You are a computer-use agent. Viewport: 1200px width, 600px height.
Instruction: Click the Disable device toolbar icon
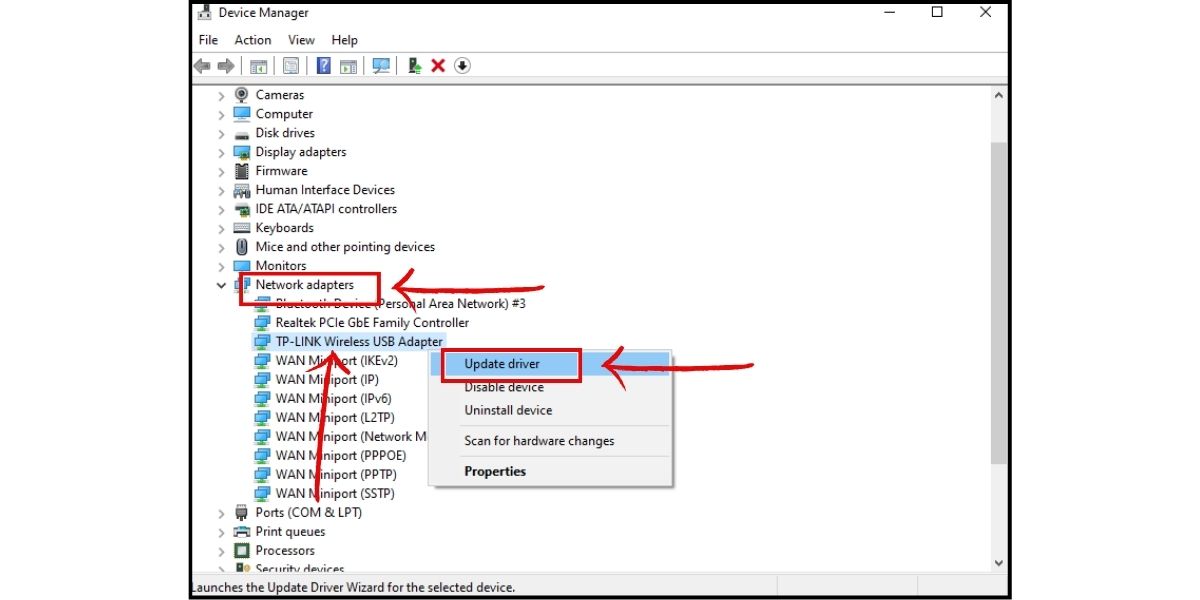[462, 65]
